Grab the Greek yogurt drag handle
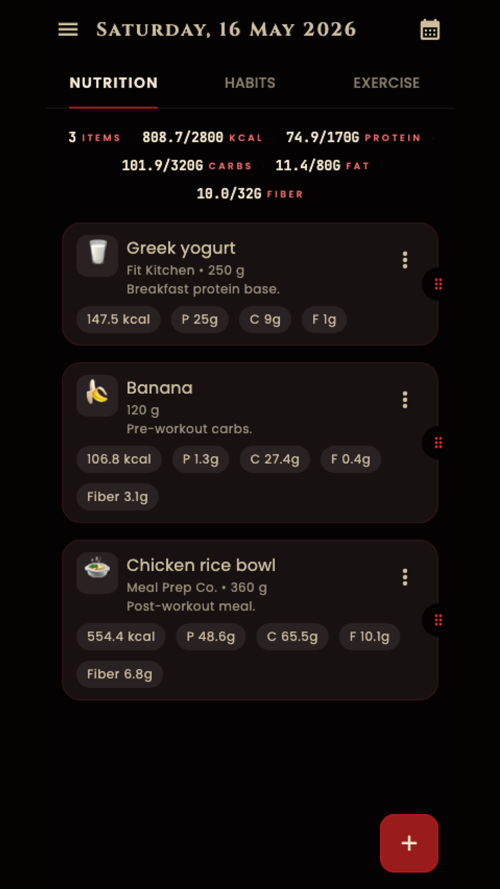 click(438, 284)
